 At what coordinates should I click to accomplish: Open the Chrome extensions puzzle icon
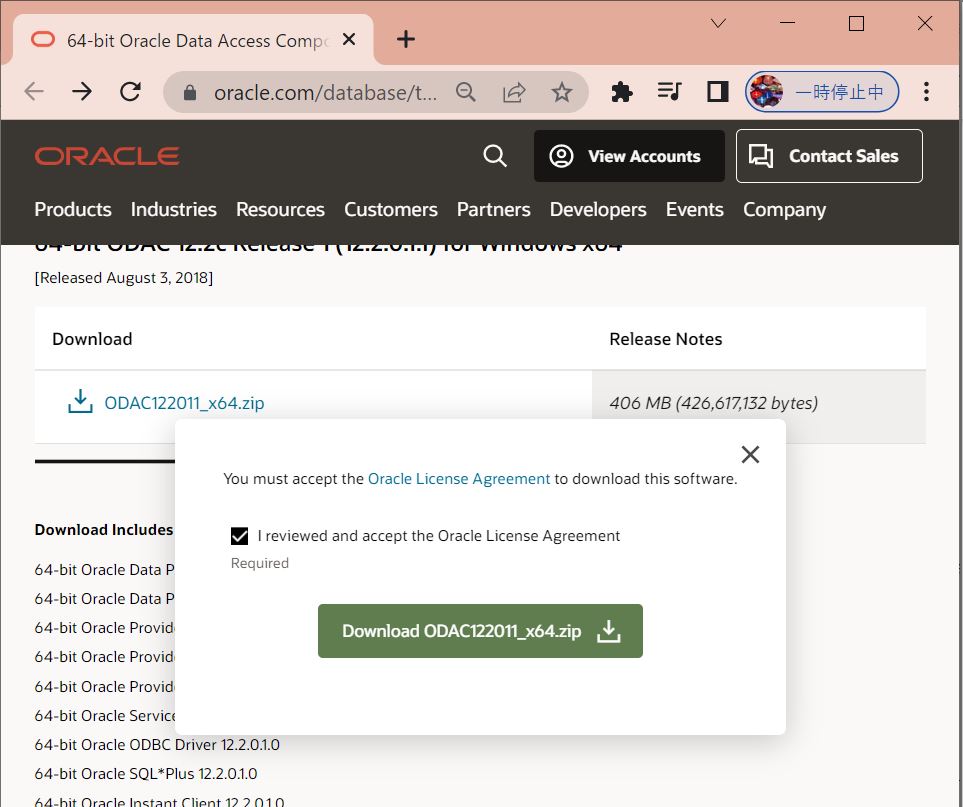tap(621, 92)
